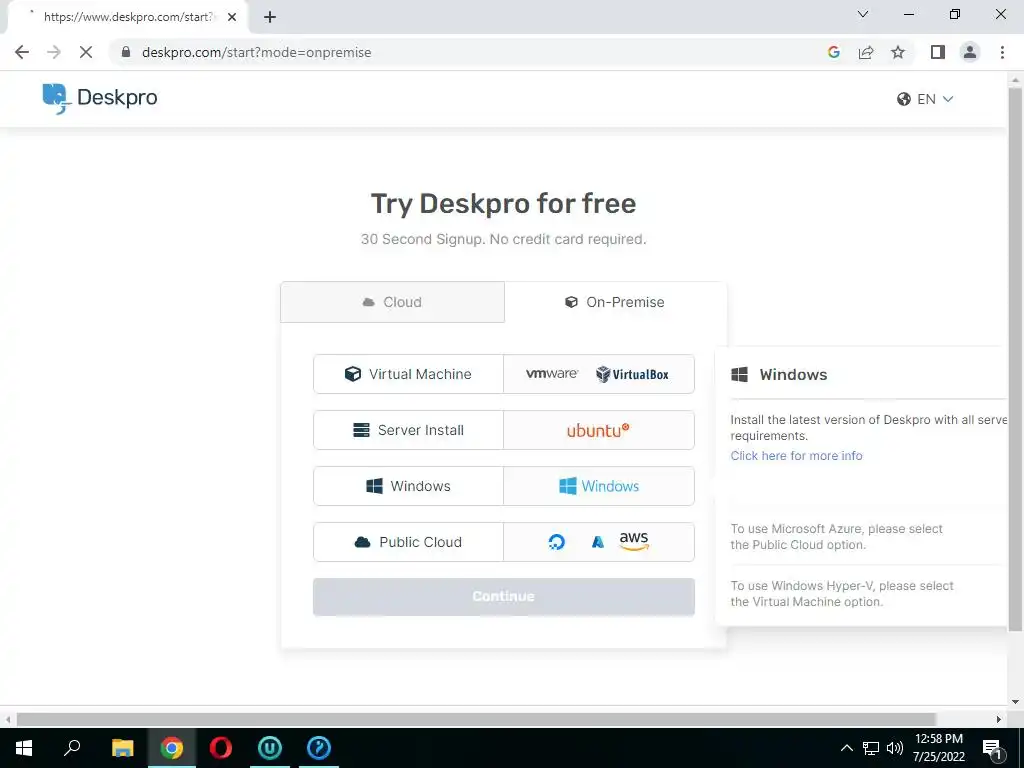Image resolution: width=1024 pixels, height=768 pixels.
Task: Open the browser side panel
Action: click(x=938, y=52)
